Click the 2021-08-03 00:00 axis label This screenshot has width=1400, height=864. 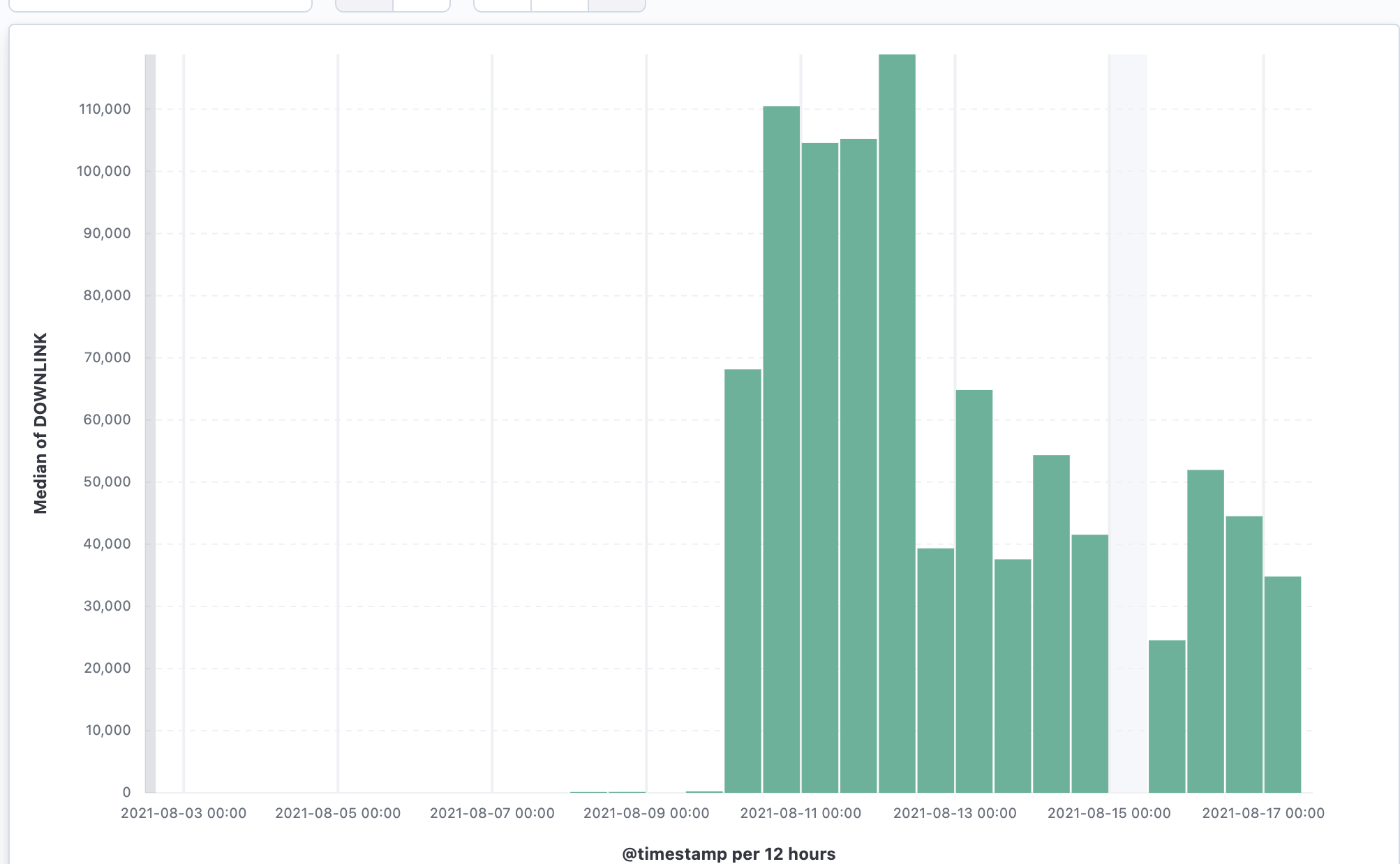tap(184, 813)
